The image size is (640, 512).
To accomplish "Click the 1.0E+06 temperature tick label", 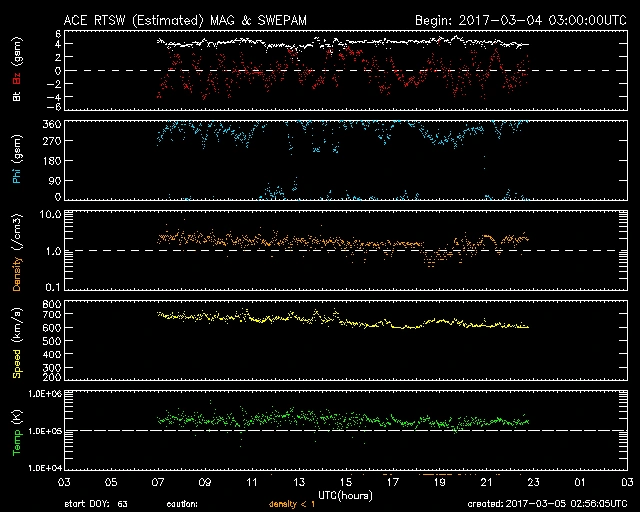I will click(38, 394).
